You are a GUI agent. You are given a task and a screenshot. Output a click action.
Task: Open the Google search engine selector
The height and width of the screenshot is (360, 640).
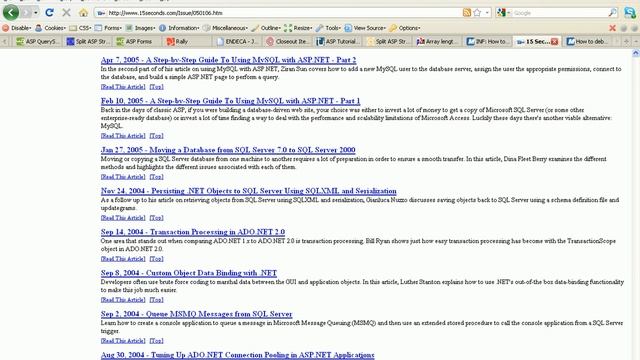503,13
